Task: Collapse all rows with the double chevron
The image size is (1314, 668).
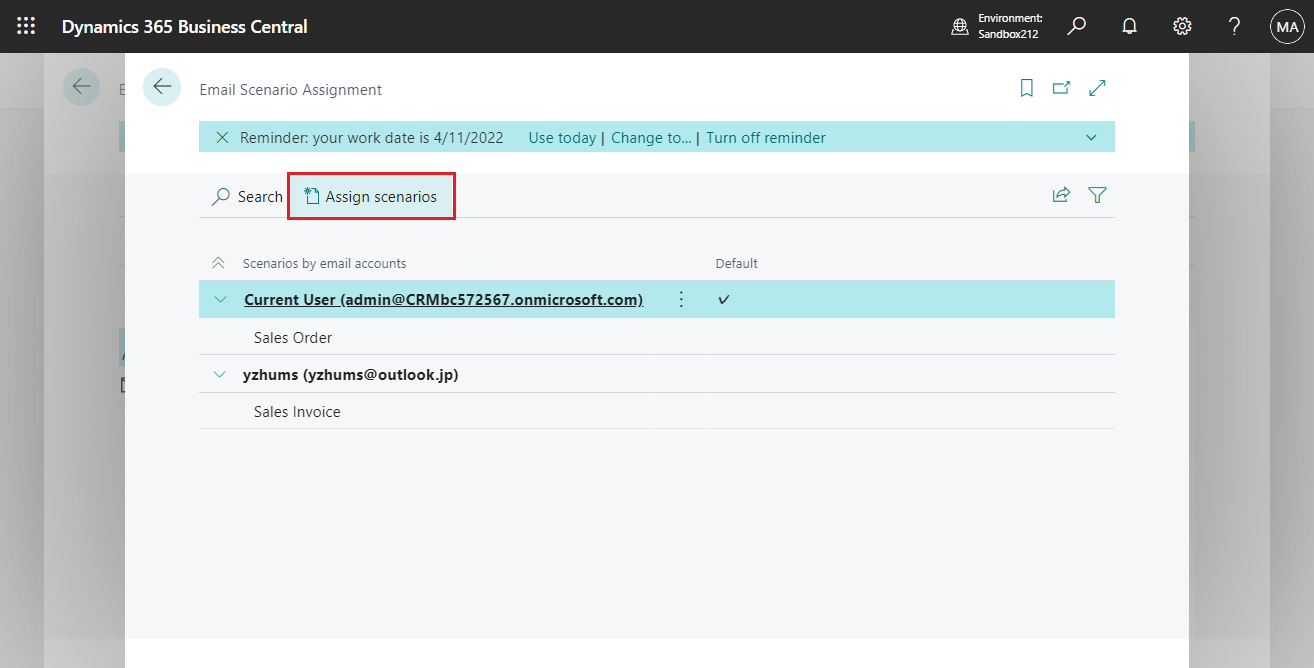Action: (218, 262)
